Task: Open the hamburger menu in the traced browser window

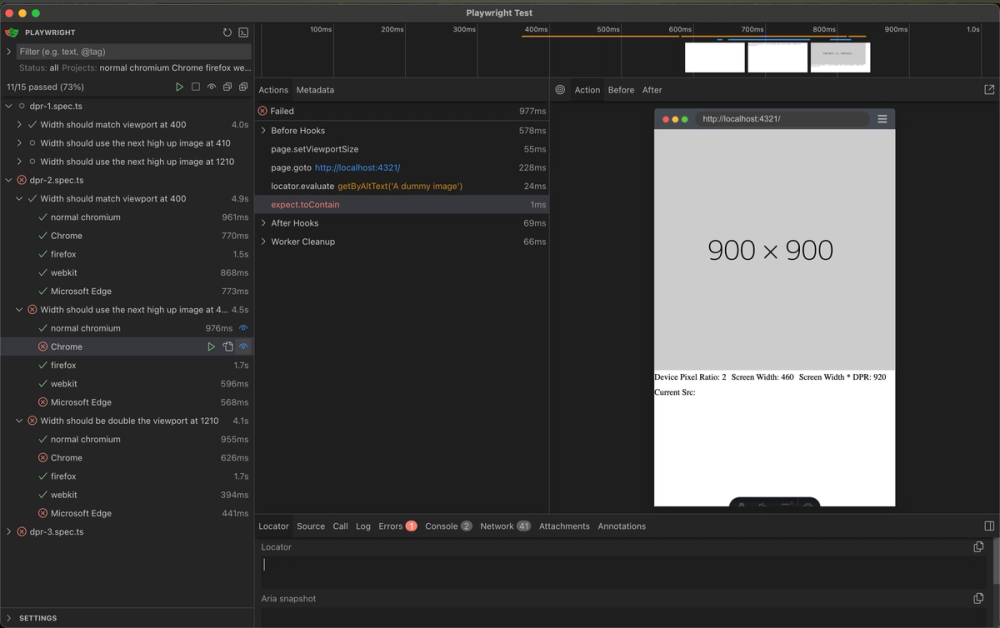Action: (x=882, y=118)
